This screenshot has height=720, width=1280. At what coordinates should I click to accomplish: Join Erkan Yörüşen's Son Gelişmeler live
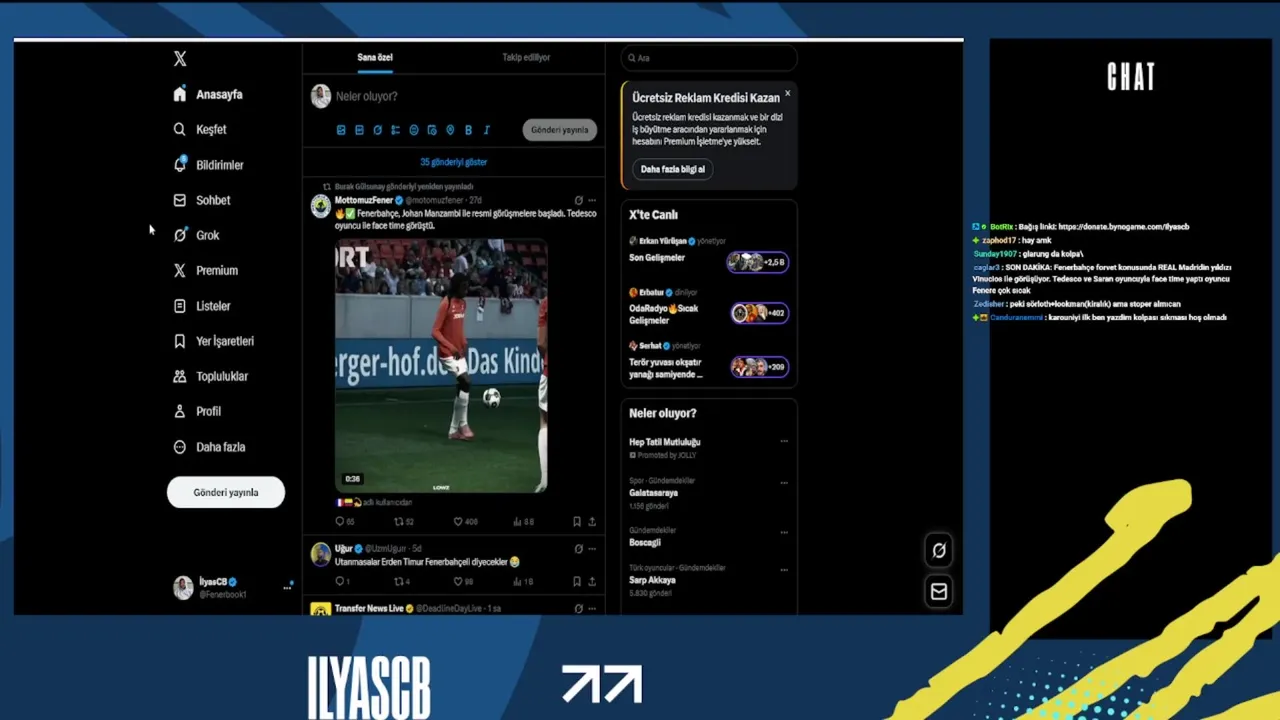tap(759, 262)
